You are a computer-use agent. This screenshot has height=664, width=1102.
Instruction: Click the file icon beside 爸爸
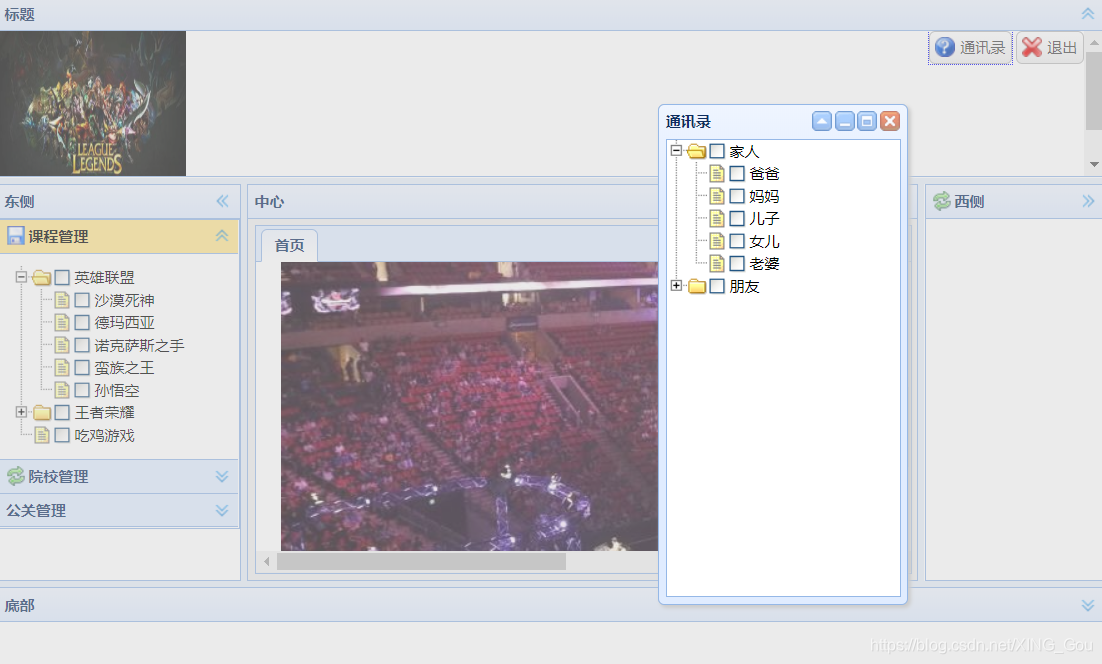click(x=717, y=174)
